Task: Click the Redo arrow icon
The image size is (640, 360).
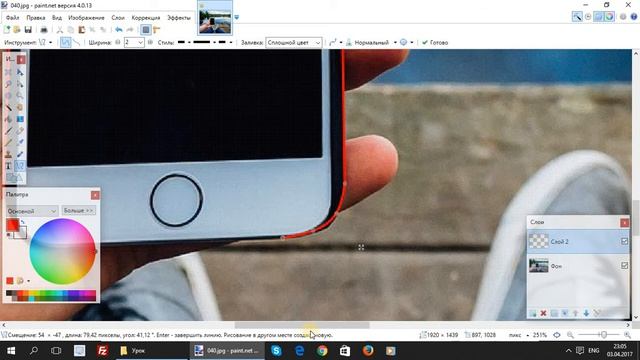Action: [130, 29]
